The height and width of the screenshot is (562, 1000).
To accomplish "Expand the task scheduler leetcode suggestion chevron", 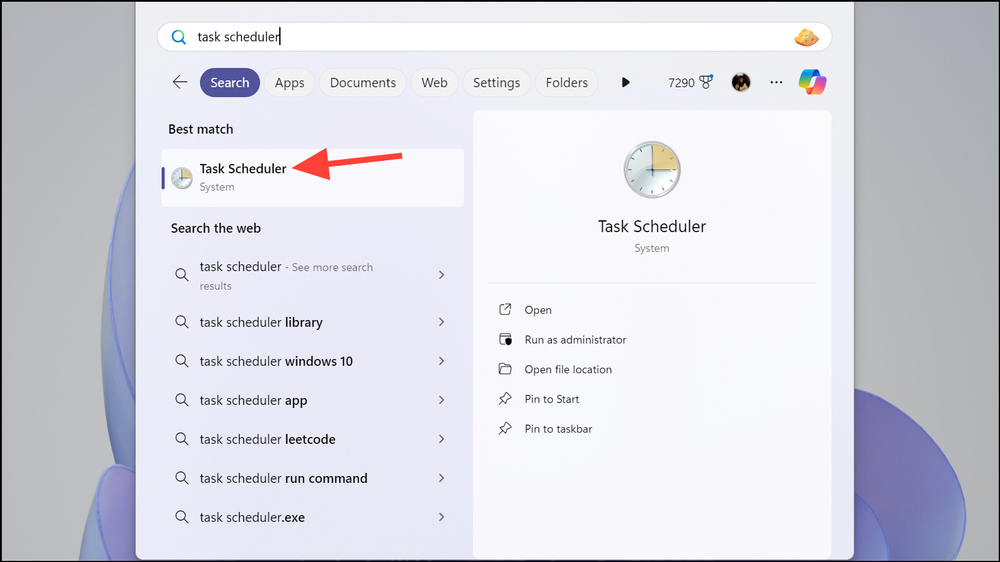I will pos(441,439).
